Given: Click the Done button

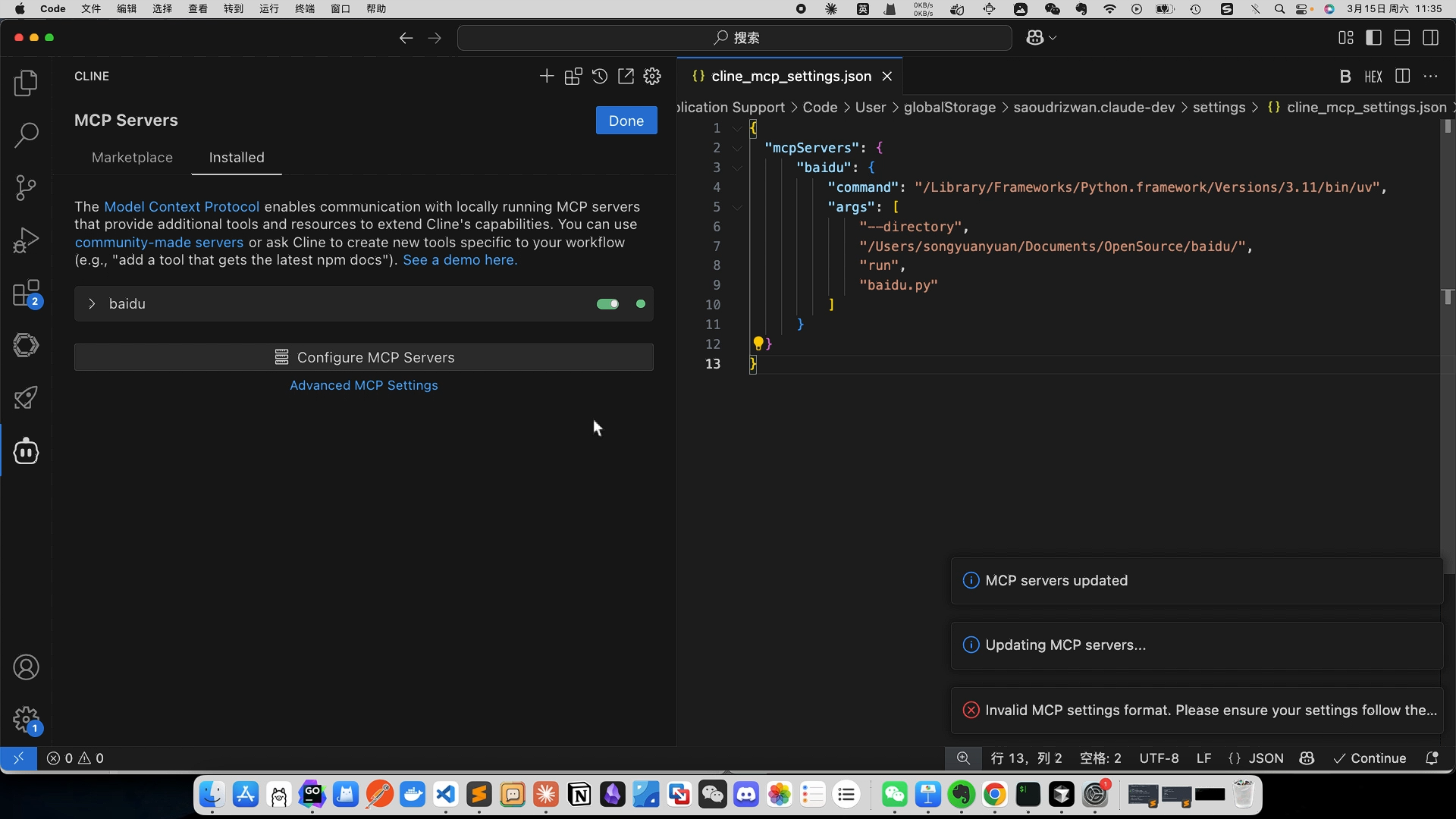Looking at the screenshot, I should coord(626,121).
